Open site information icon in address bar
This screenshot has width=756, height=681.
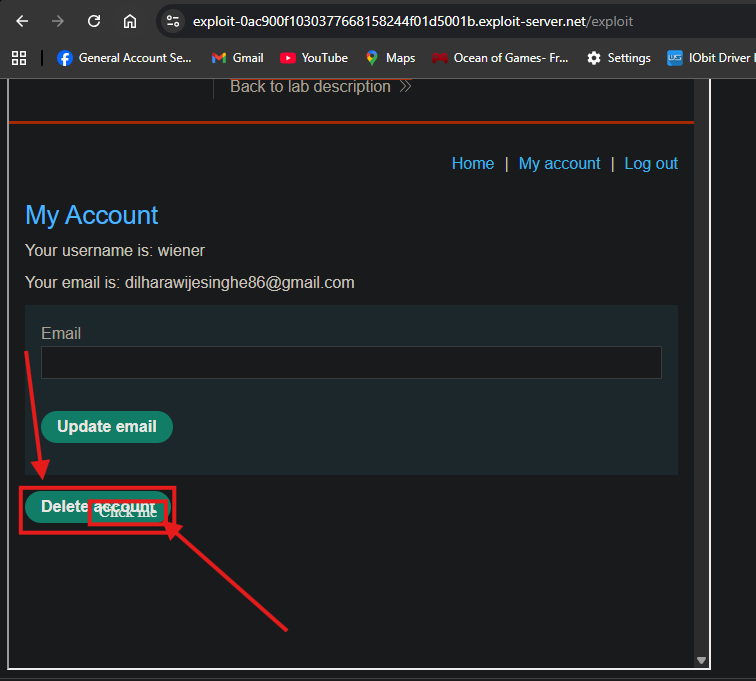[173, 21]
